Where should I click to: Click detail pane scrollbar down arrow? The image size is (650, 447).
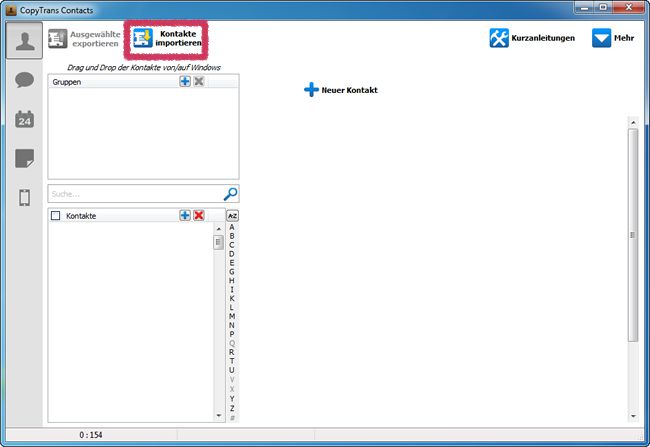(633, 416)
